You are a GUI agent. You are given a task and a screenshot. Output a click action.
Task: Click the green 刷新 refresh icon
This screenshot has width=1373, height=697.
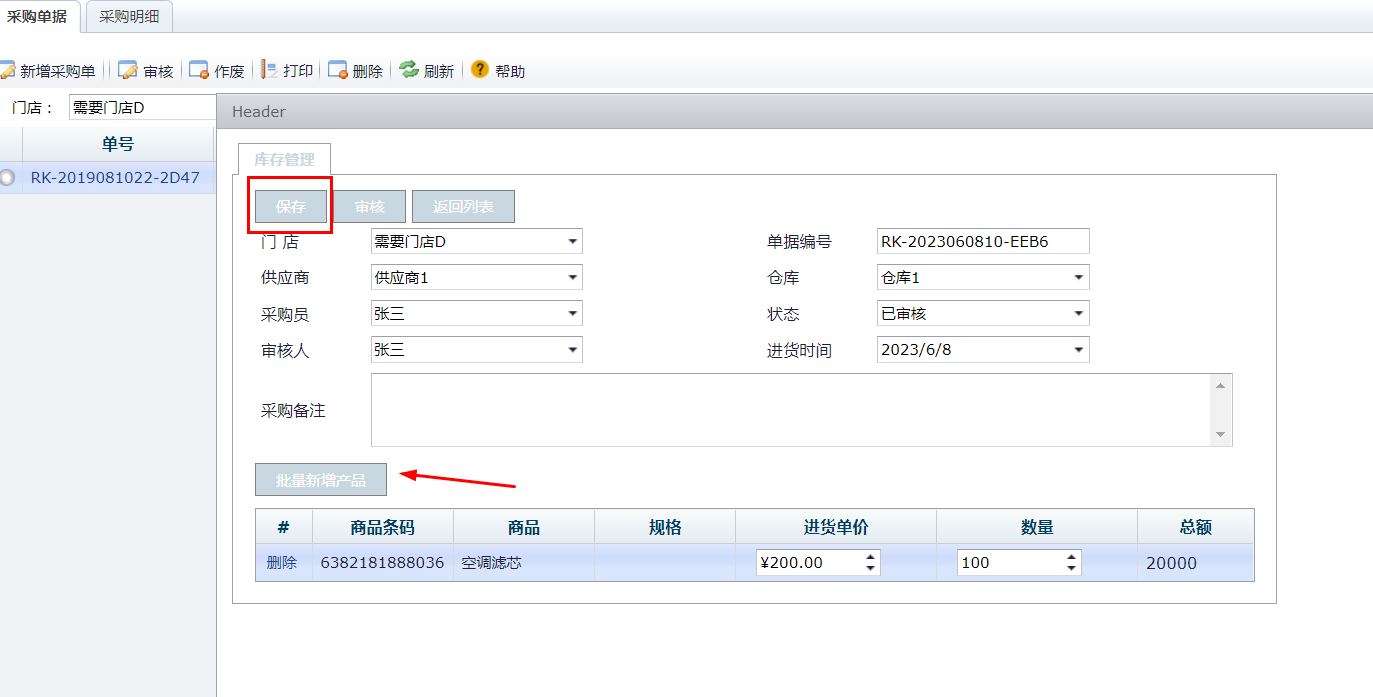(x=409, y=70)
